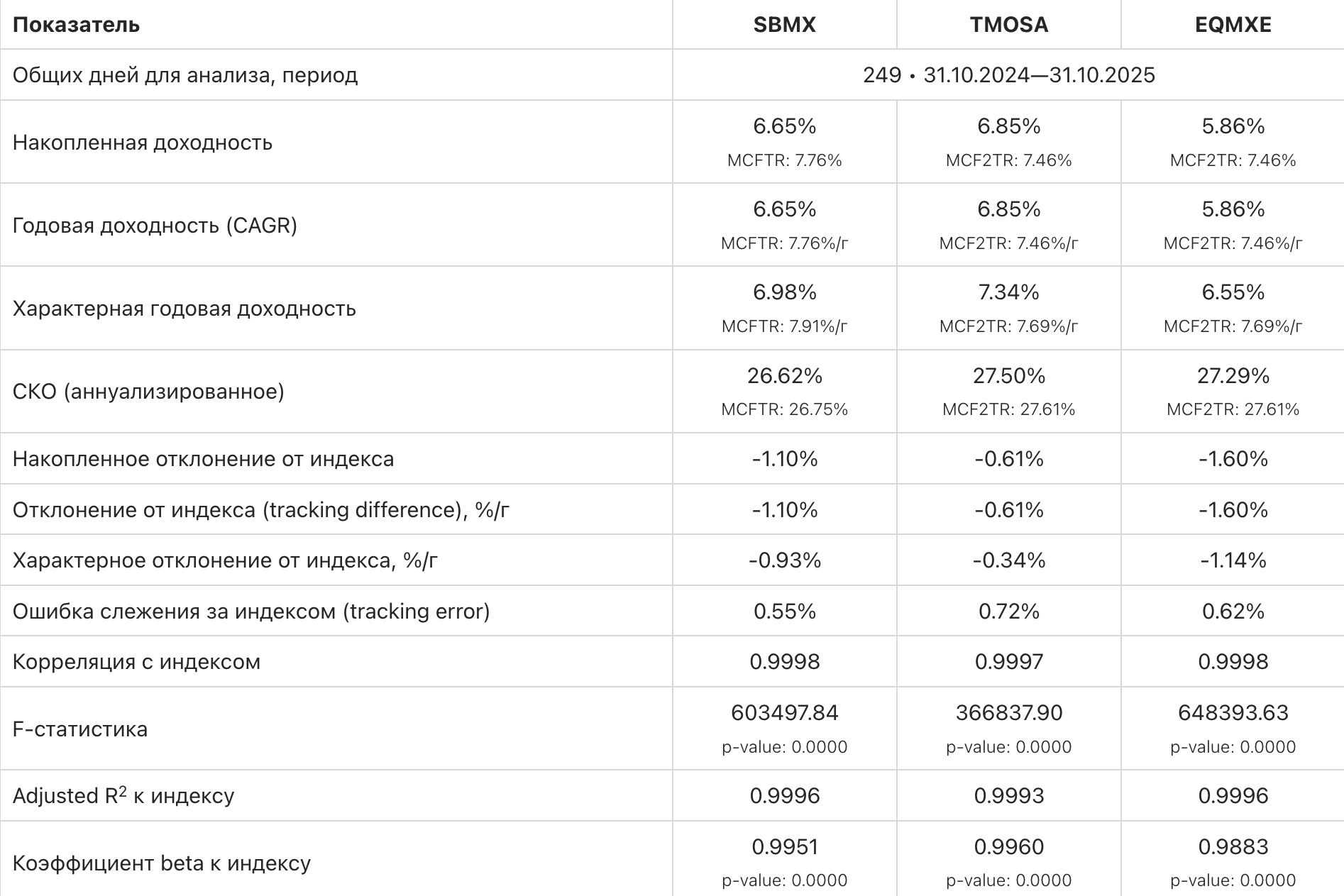
Task: Click the Коэффициент beta к индексу label
Action: coord(162,863)
